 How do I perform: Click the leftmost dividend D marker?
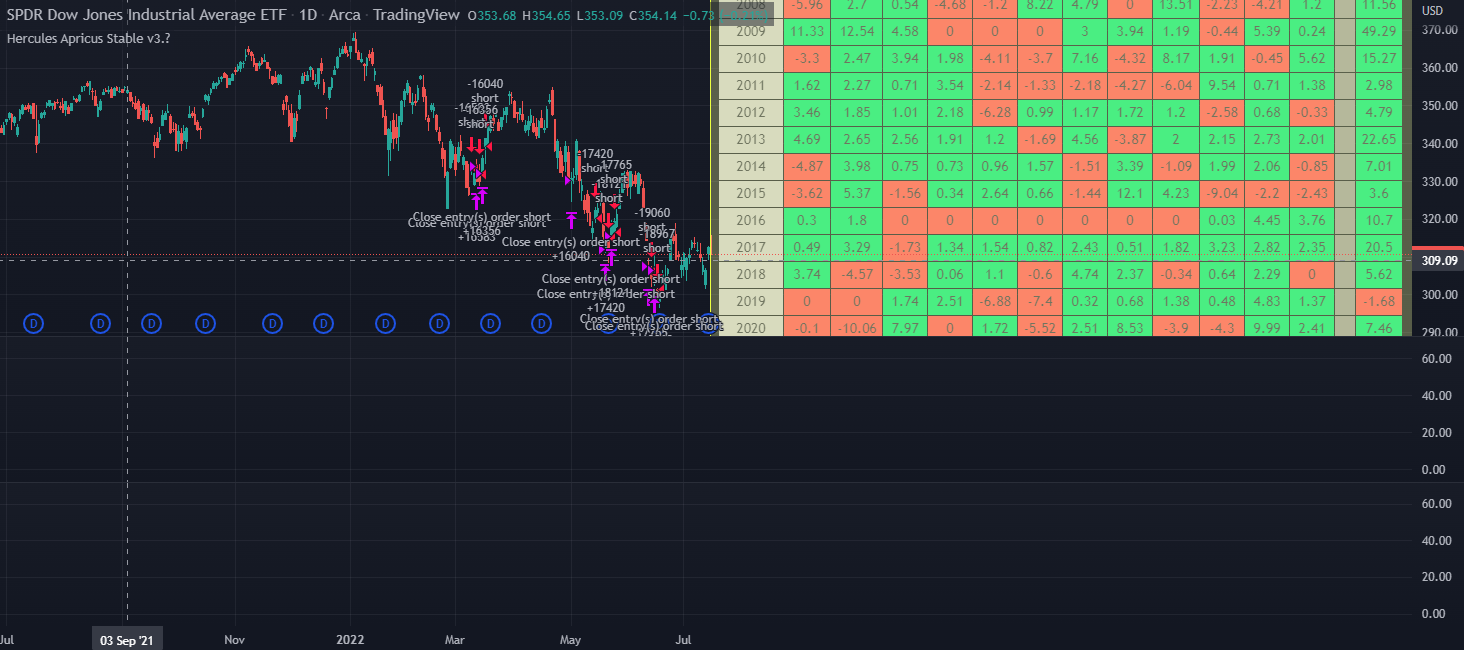34,323
